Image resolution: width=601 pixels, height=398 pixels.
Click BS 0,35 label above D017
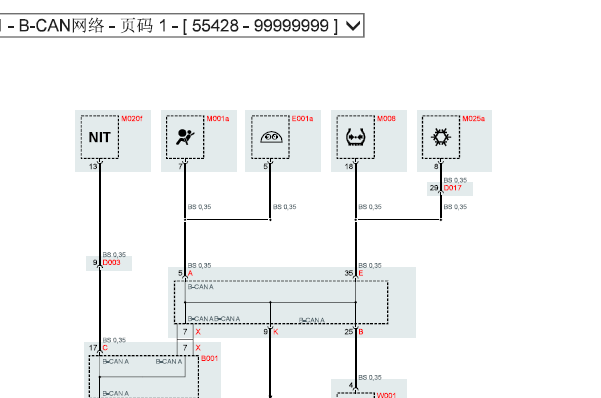(x=455, y=180)
